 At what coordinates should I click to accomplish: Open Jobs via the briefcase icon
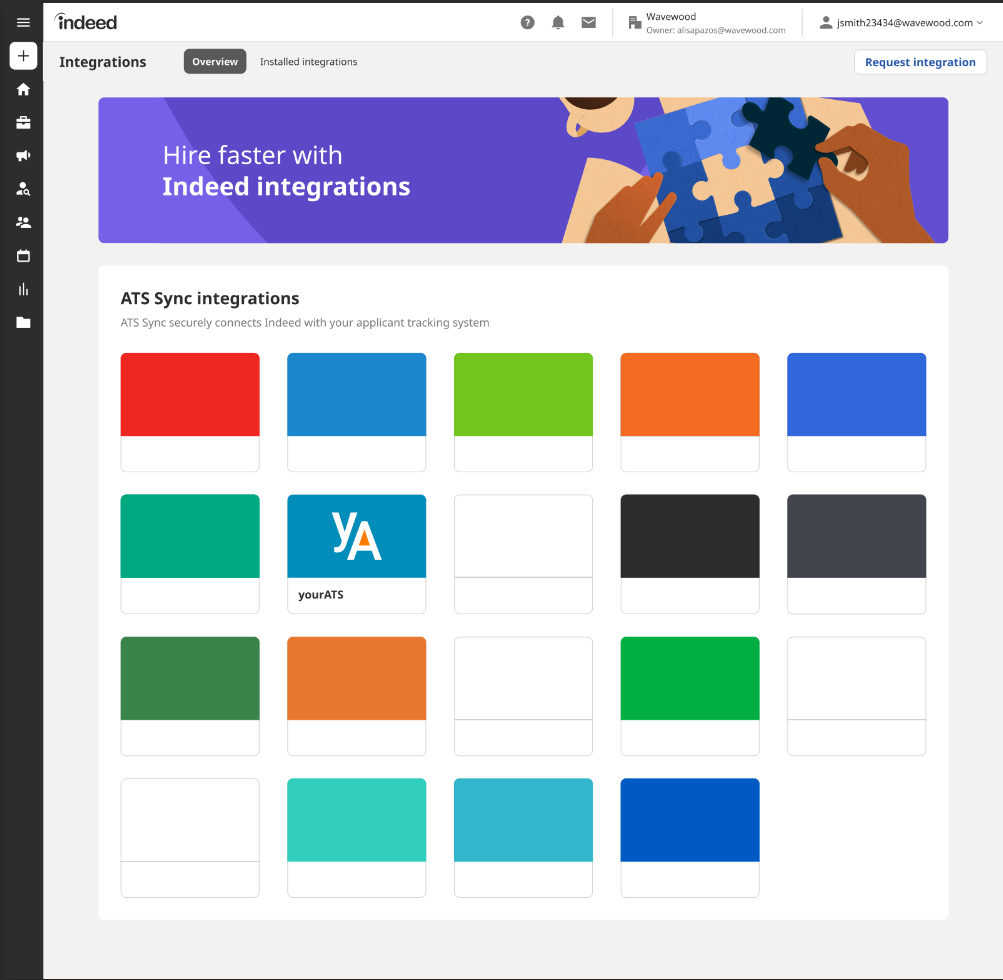[23, 122]
